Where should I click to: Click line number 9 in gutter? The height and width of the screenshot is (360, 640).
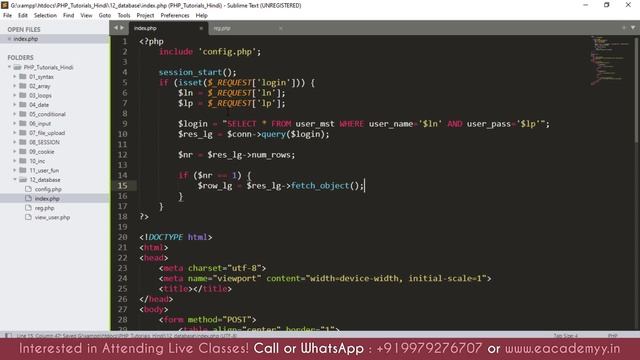point(124,124)
